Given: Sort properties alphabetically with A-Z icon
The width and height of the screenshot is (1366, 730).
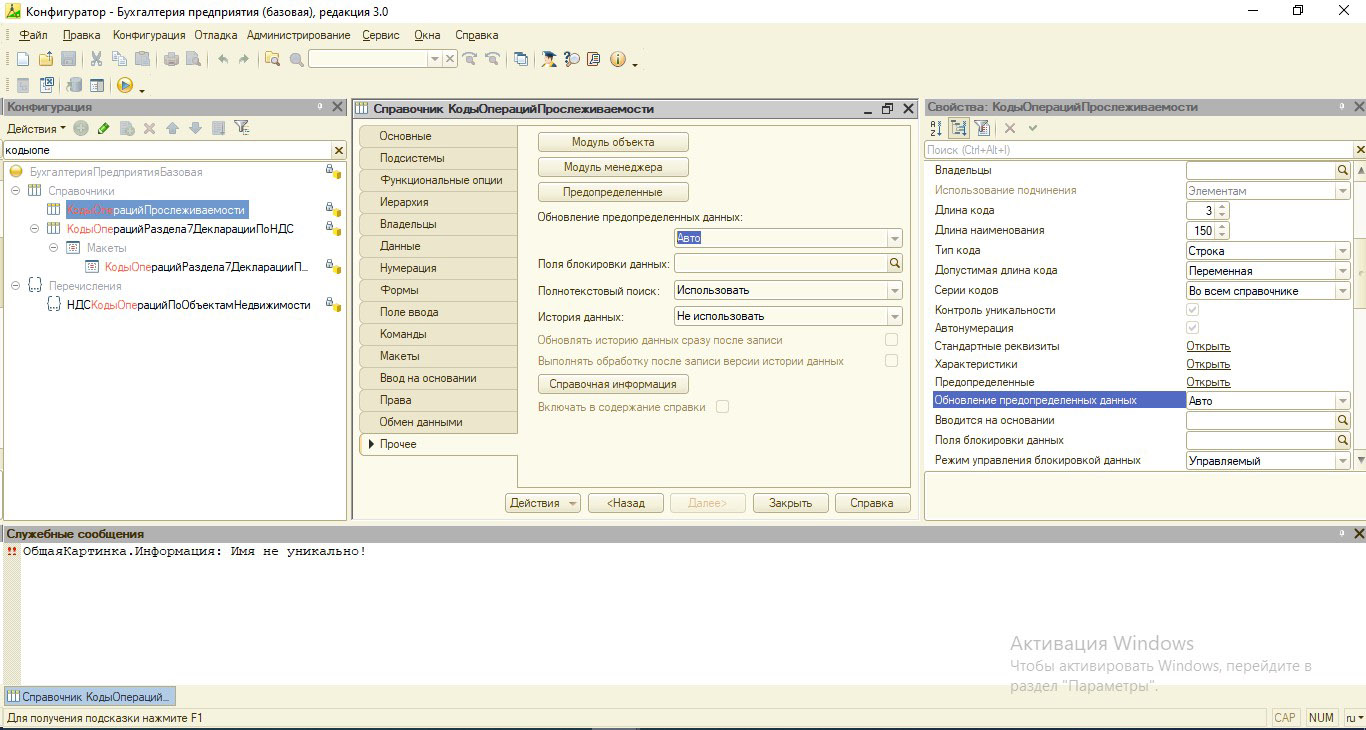Looking at the screenshot, I should click(x=936, y=128).
